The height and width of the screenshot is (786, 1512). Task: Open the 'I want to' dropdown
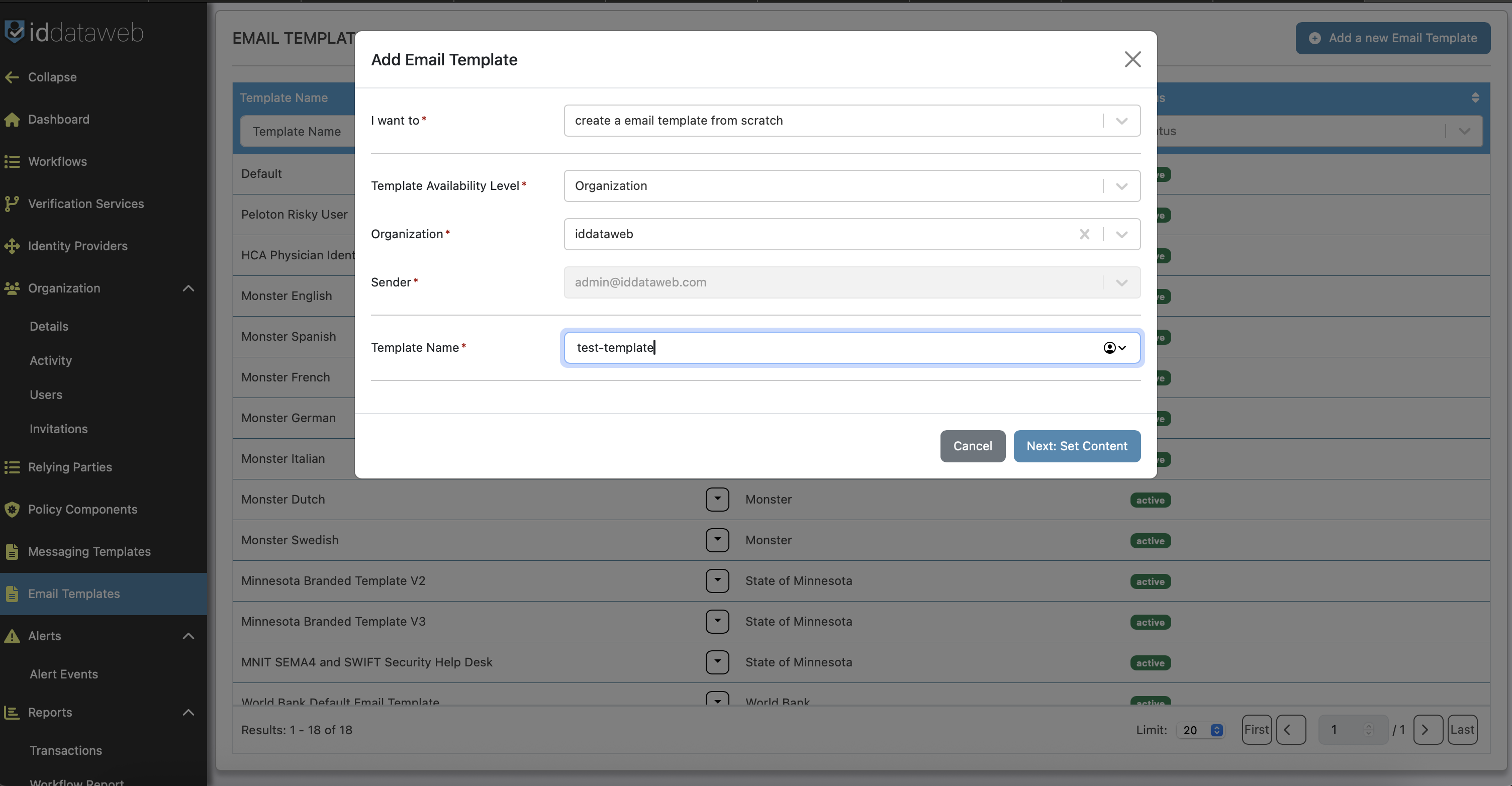coord(1121,121)
